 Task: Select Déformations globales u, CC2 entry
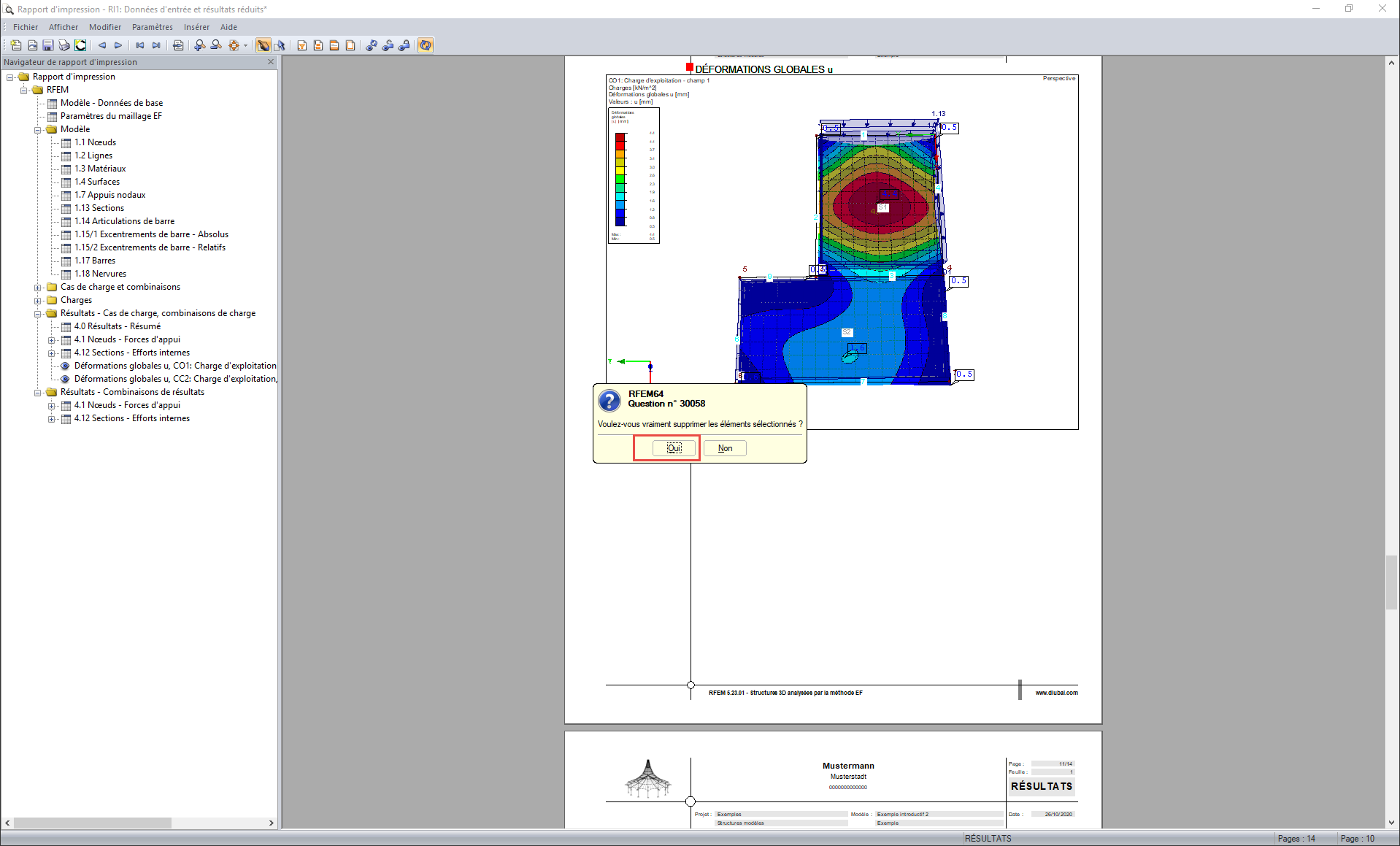(x=175, y=379)
